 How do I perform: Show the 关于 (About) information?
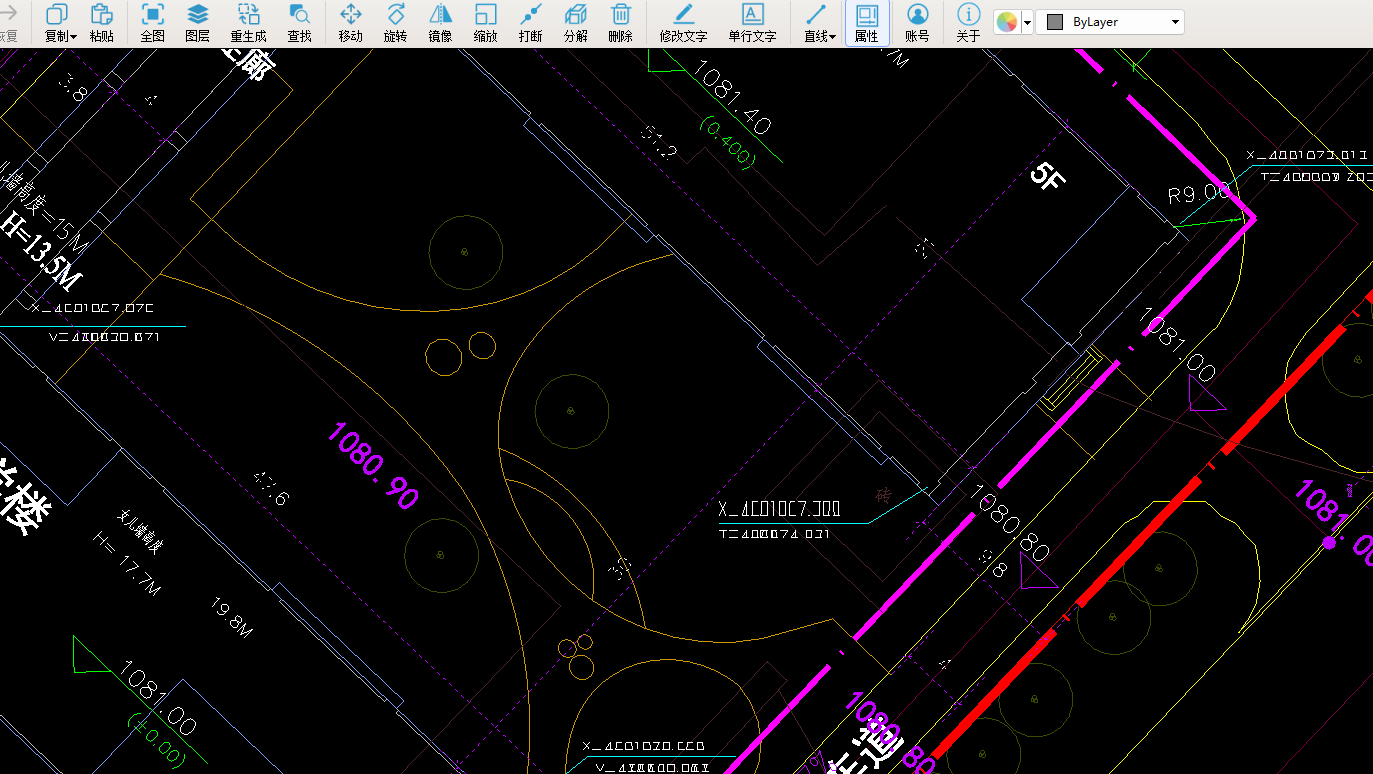pos(968,23)
